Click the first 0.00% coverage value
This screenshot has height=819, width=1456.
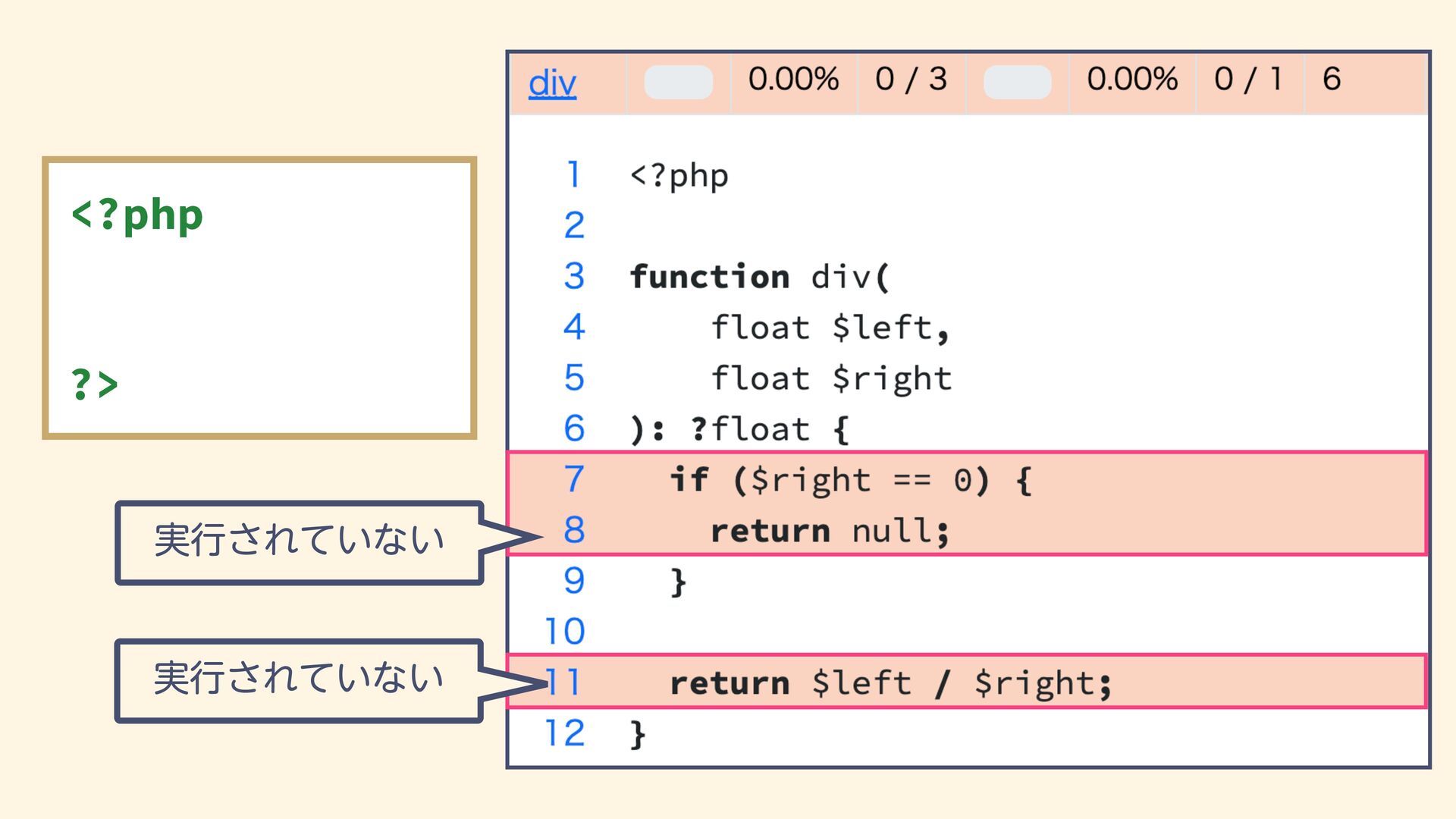[793, 80]
